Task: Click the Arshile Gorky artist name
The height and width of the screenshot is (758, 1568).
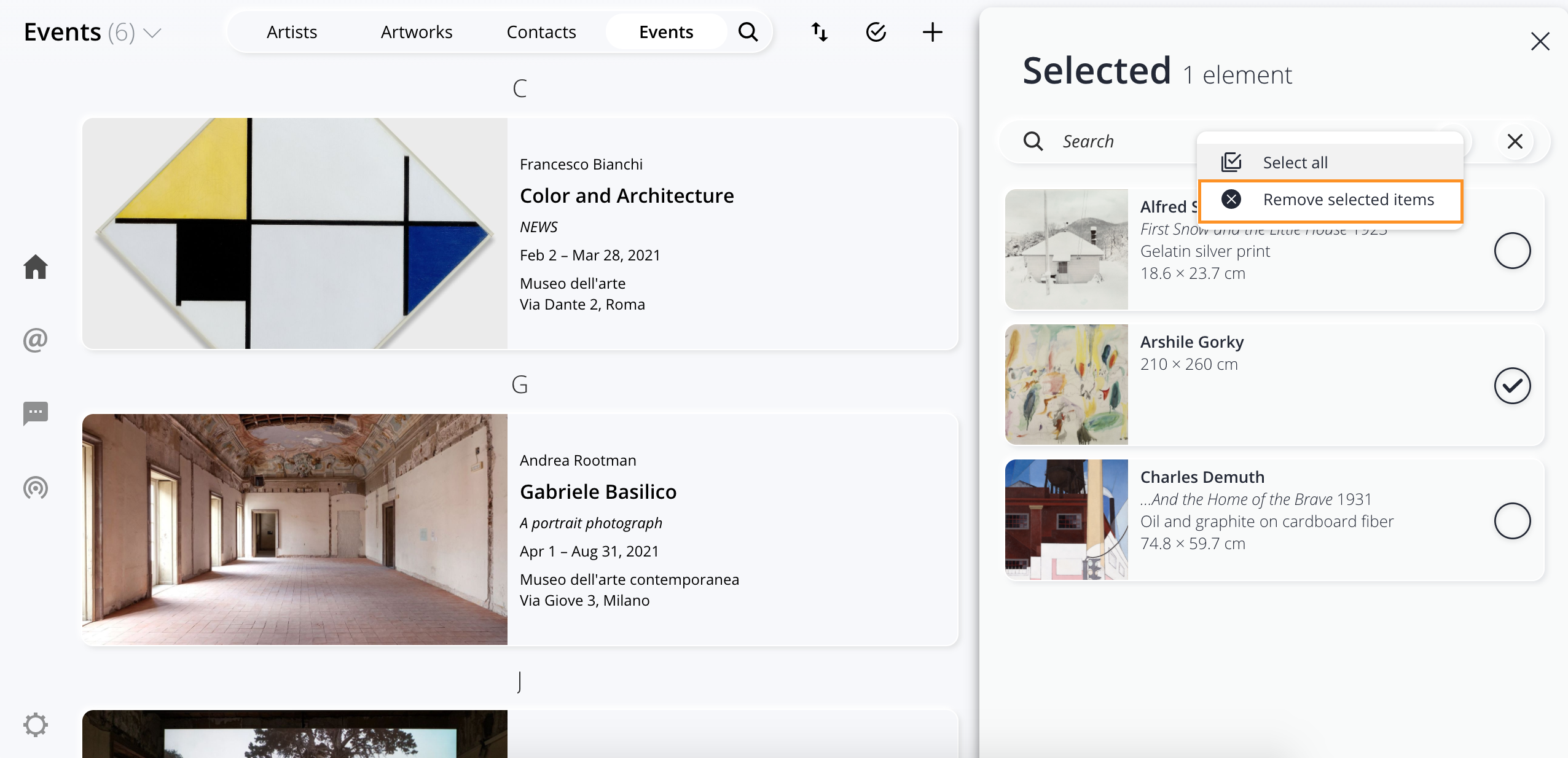Action: (1192, 342)
